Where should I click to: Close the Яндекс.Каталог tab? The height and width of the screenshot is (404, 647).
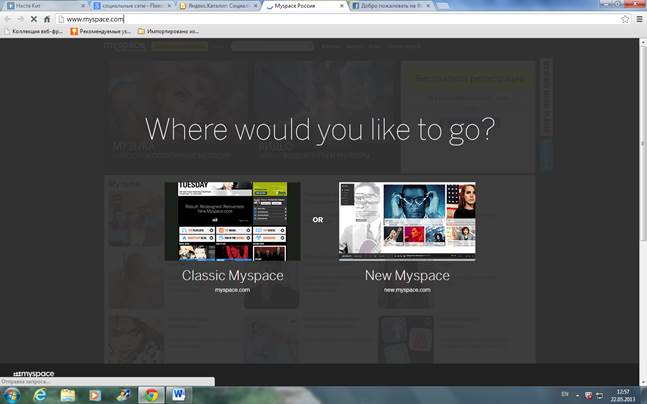255,6
